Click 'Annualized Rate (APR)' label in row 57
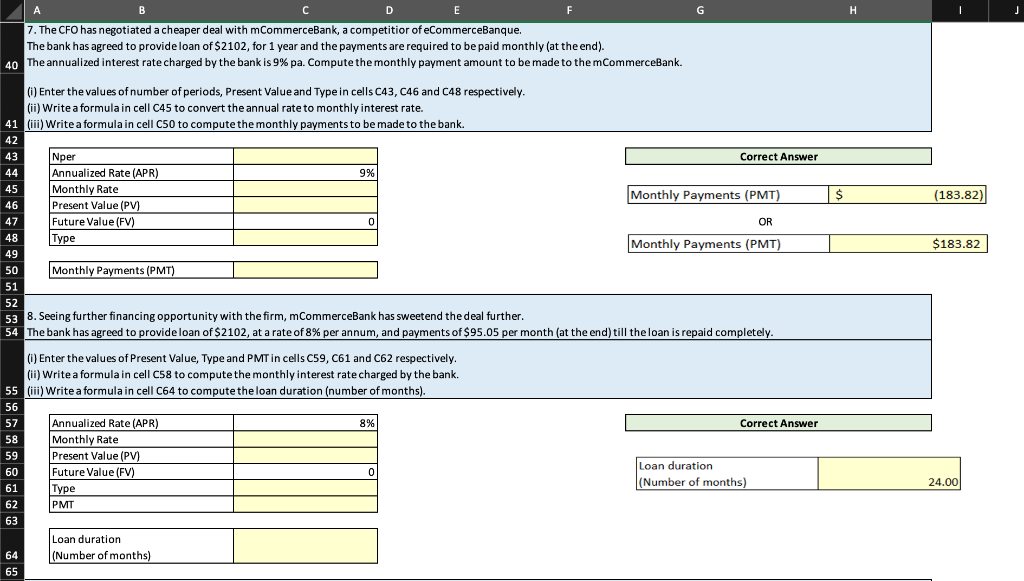The height and width of the screenshot is (581, 1024). [x=141, y=423]
